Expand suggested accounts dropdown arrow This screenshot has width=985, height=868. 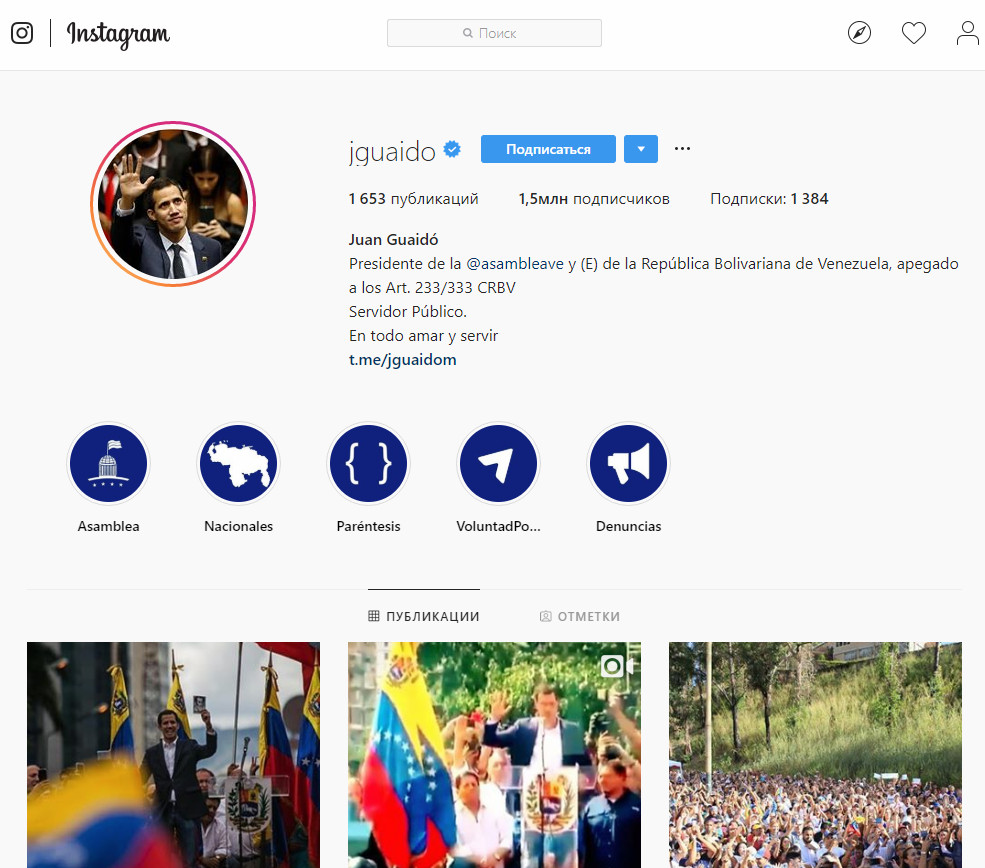pos(641,149)
